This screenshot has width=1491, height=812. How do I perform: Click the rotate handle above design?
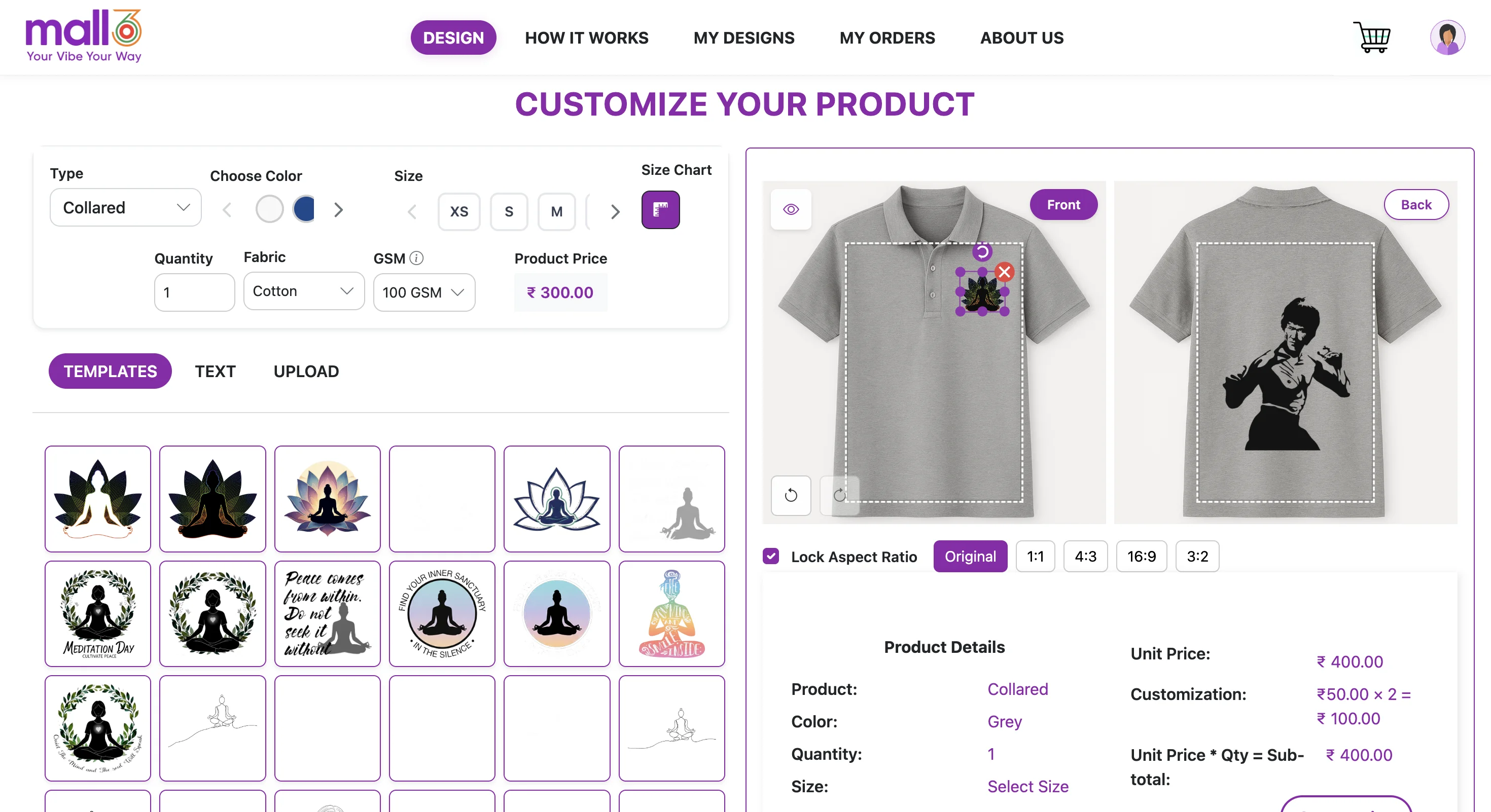982,252
